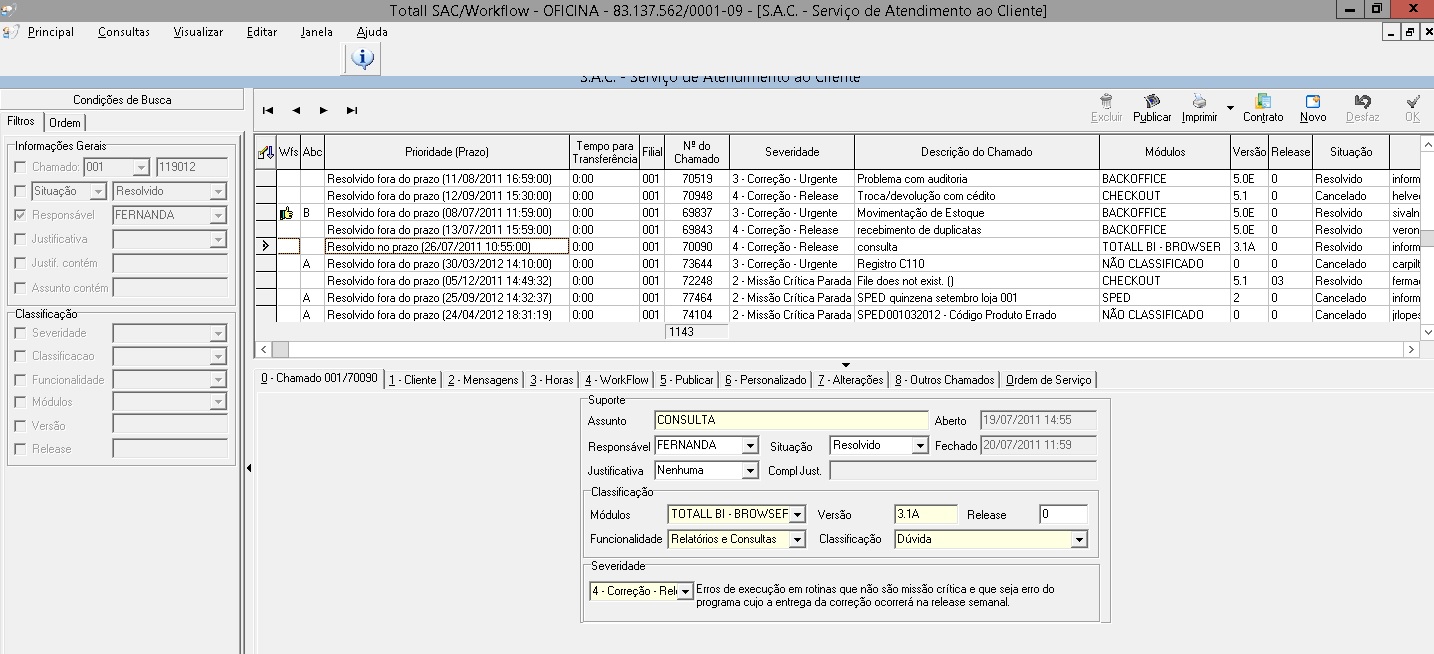Click the Severidade column header in the grid
The height and width of the screenshot is (654, 1434).
[x=792, y=152]
